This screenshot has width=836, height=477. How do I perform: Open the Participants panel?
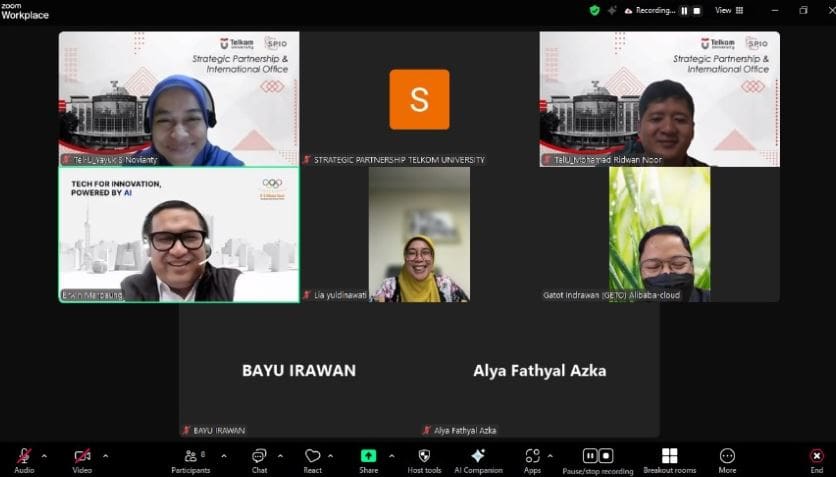(190, 457)
